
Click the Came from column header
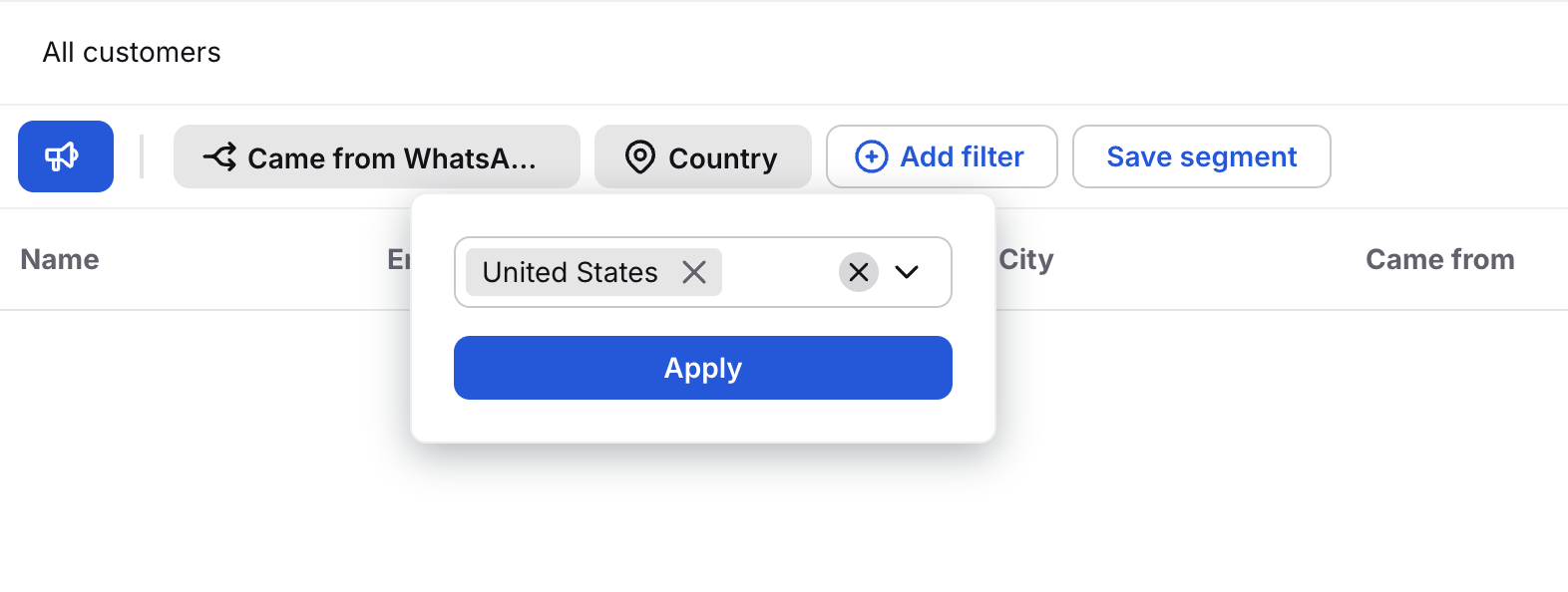coord(1439,259)
